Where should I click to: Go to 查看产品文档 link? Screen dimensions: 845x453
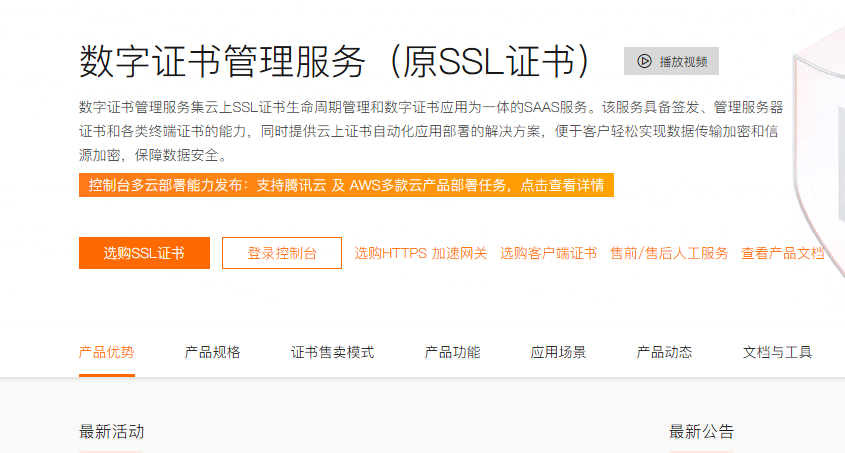click(x=782, y=253)
